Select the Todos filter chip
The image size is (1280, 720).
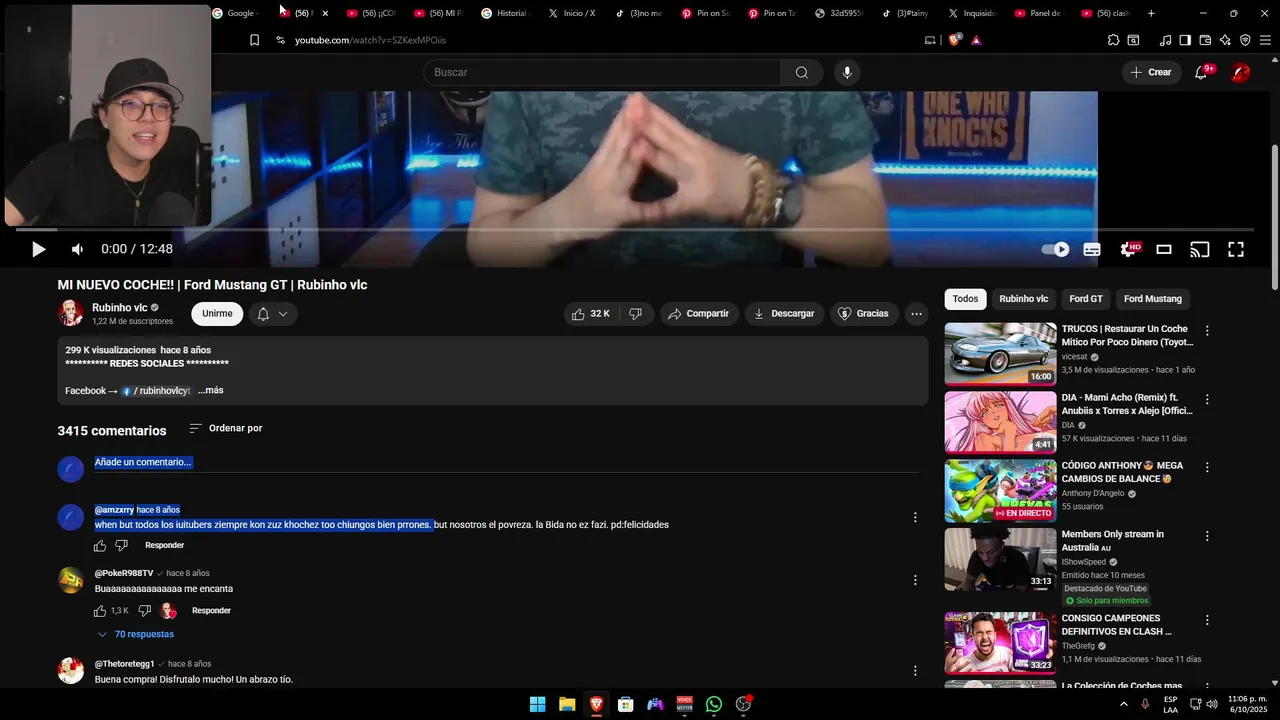[965, 299]
